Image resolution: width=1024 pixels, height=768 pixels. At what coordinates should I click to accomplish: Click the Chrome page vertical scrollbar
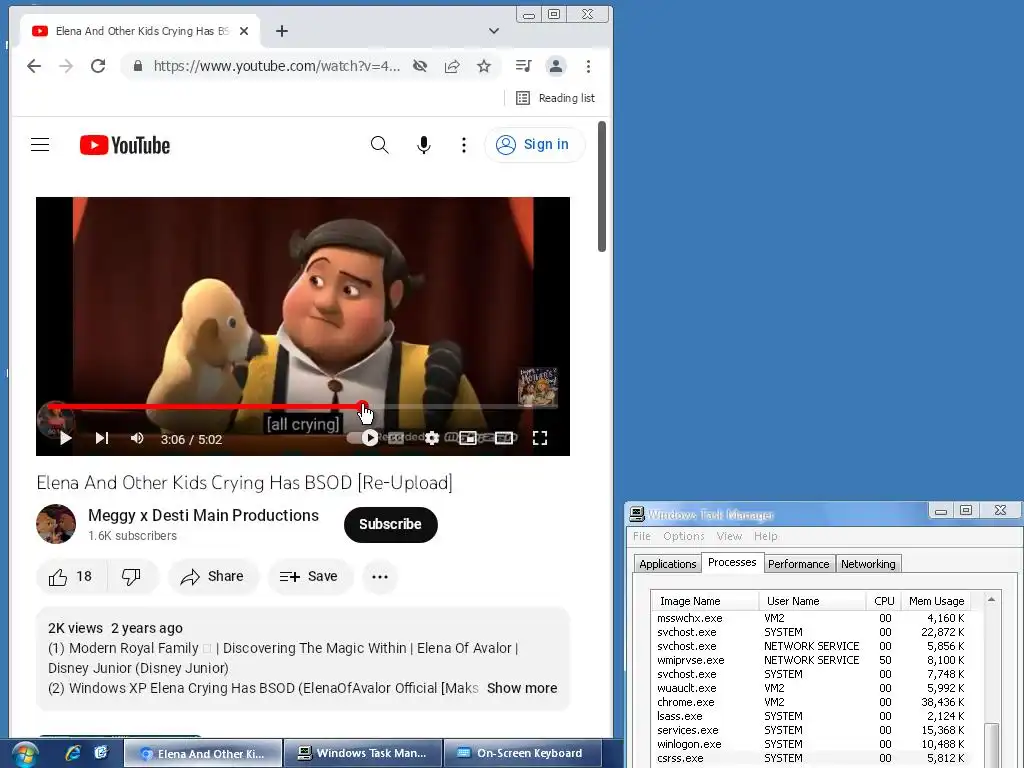click(602, 186)
